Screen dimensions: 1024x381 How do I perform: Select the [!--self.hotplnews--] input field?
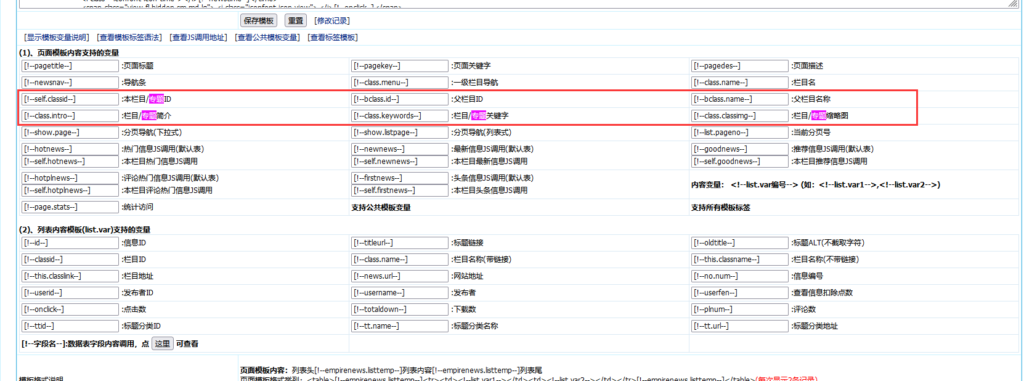69,190
